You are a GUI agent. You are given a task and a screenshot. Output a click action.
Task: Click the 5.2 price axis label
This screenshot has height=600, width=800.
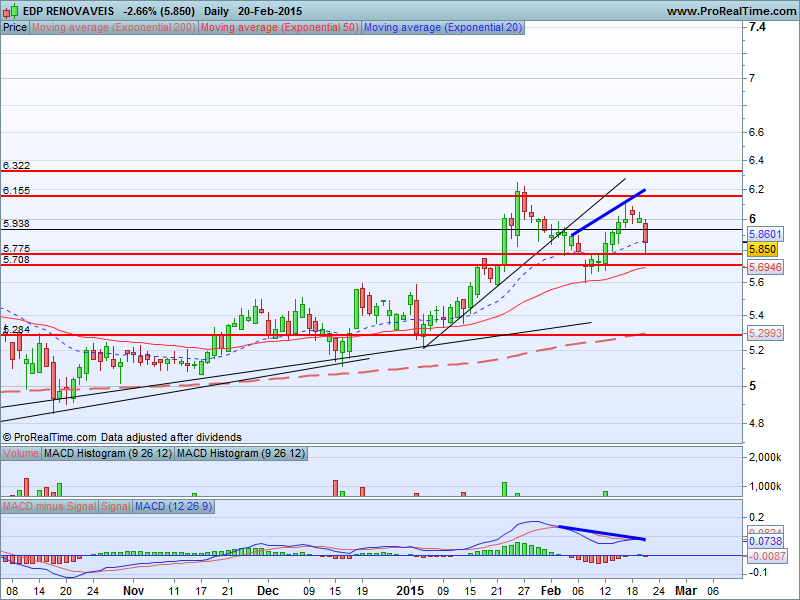tap(756, 350)
